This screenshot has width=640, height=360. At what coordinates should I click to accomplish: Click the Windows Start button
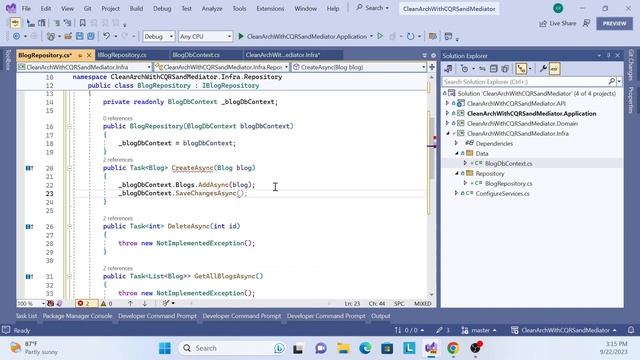[165, 348]
